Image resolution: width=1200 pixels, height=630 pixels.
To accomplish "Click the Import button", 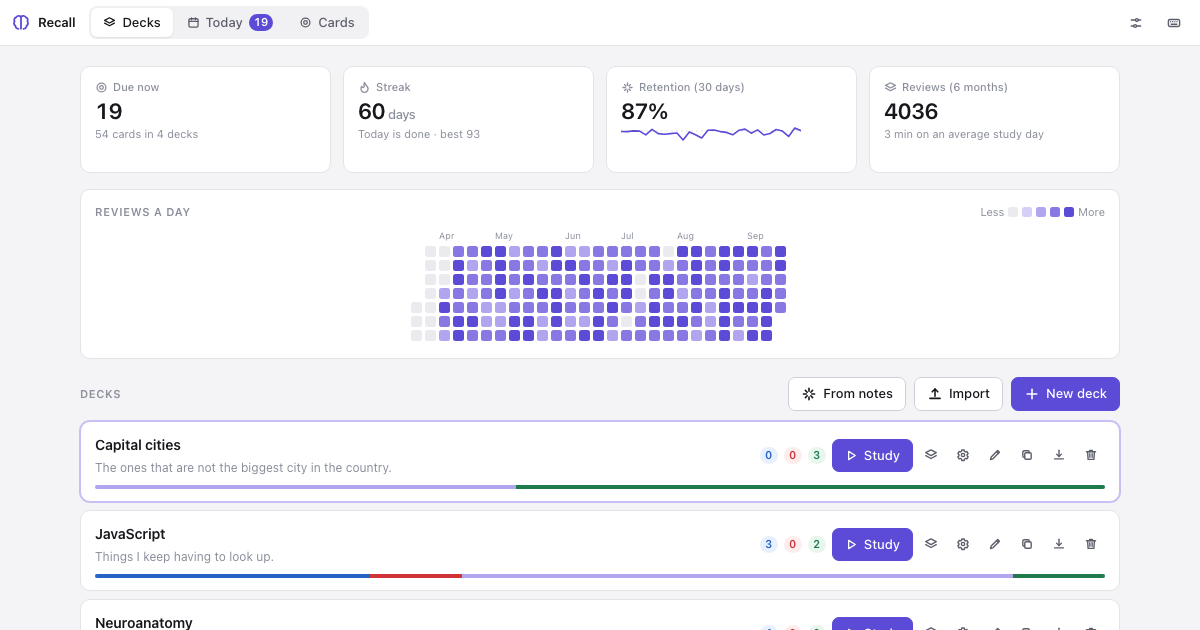I will 959,394.
